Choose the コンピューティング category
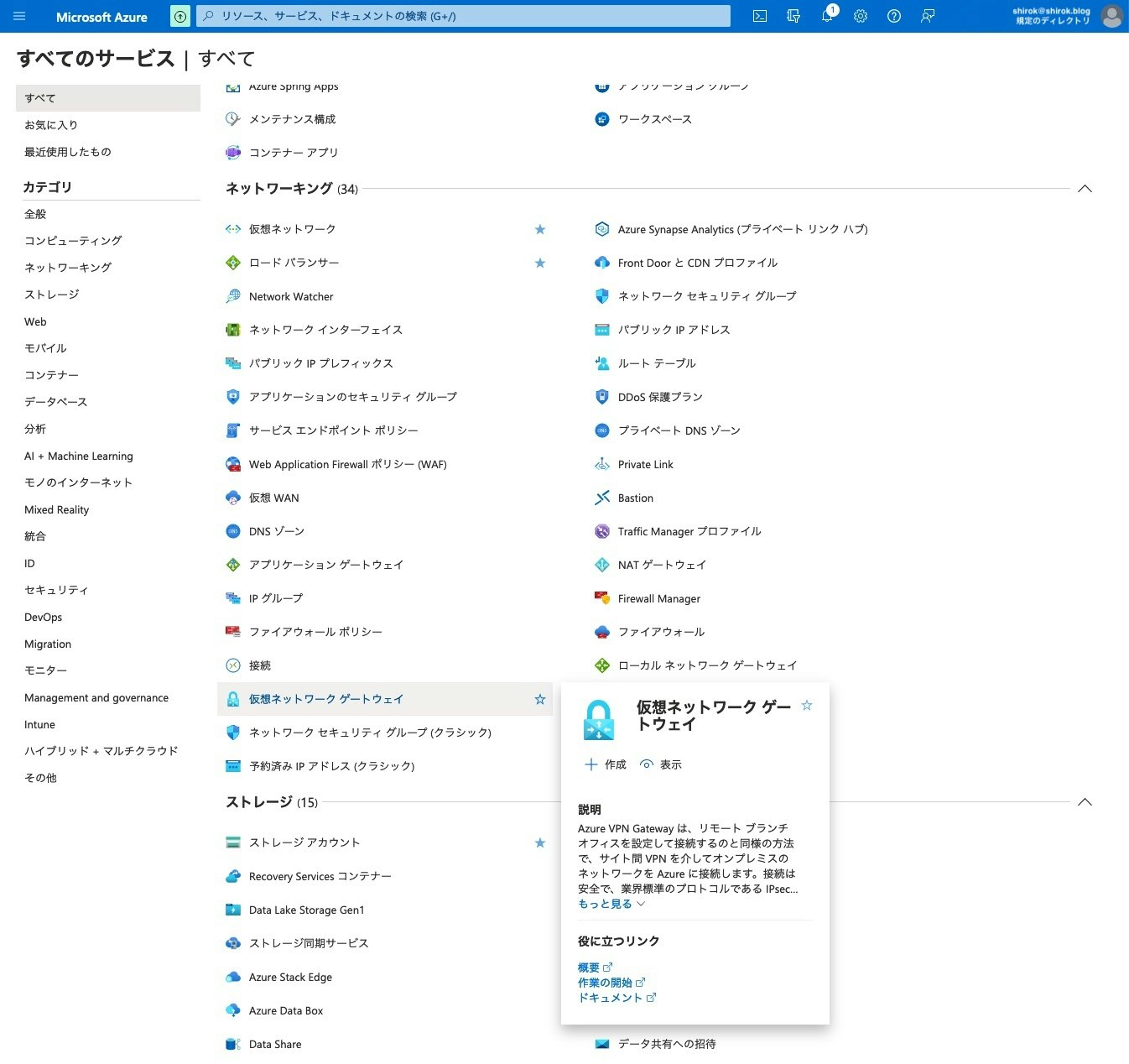 [x=73, y=241]
